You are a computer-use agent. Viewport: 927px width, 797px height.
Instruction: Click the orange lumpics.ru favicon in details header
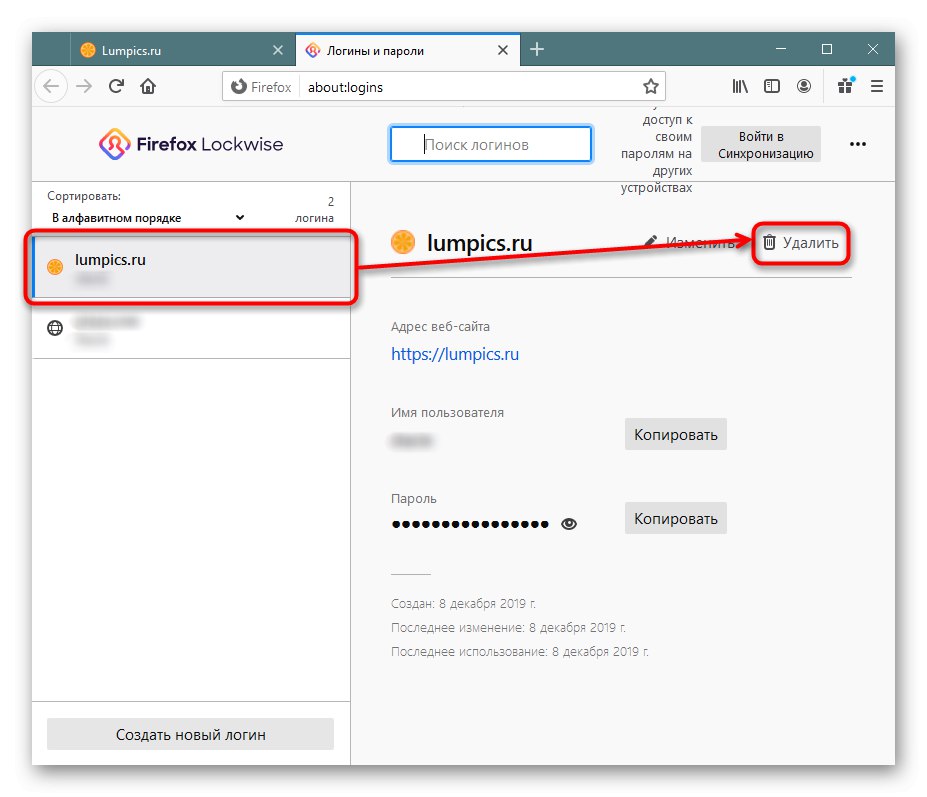point(403,242)
